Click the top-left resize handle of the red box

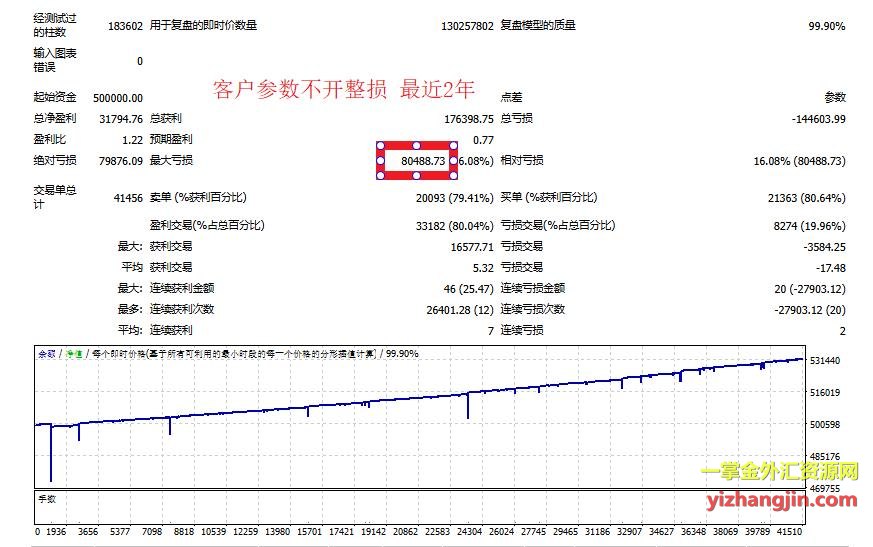(380, 145)
